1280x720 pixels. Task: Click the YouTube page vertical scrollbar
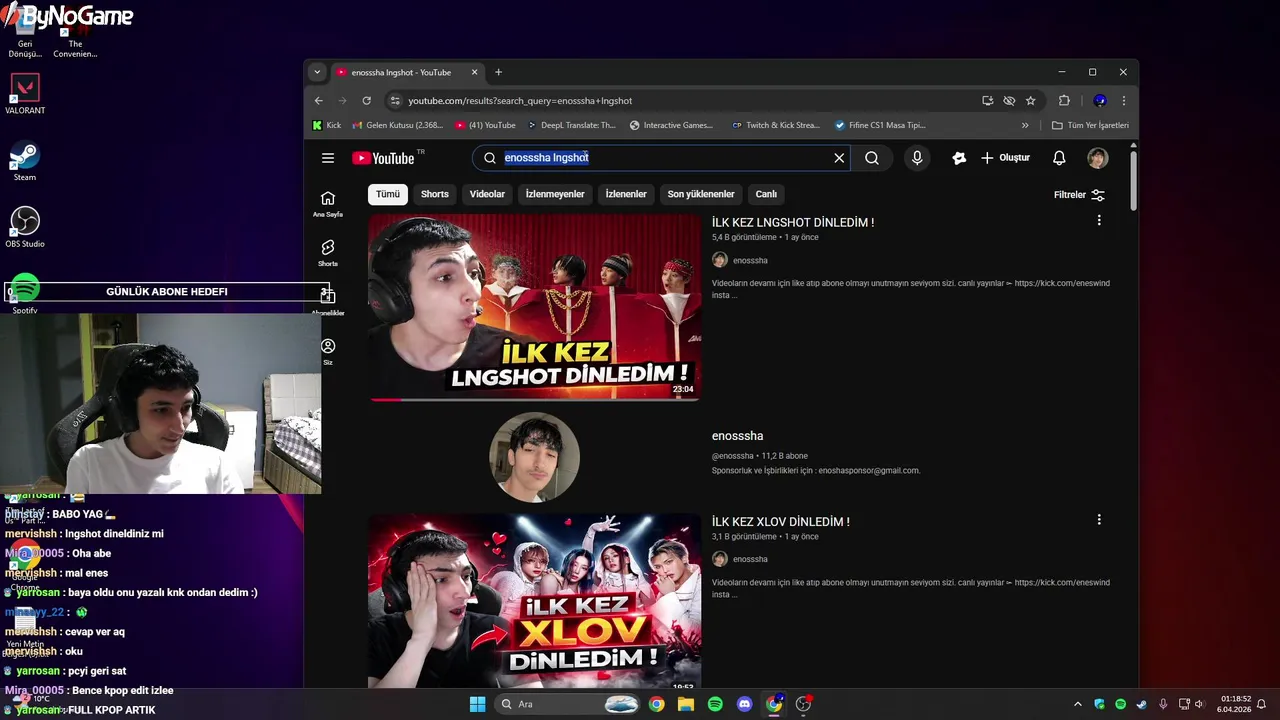click(x=1133, y=180)
